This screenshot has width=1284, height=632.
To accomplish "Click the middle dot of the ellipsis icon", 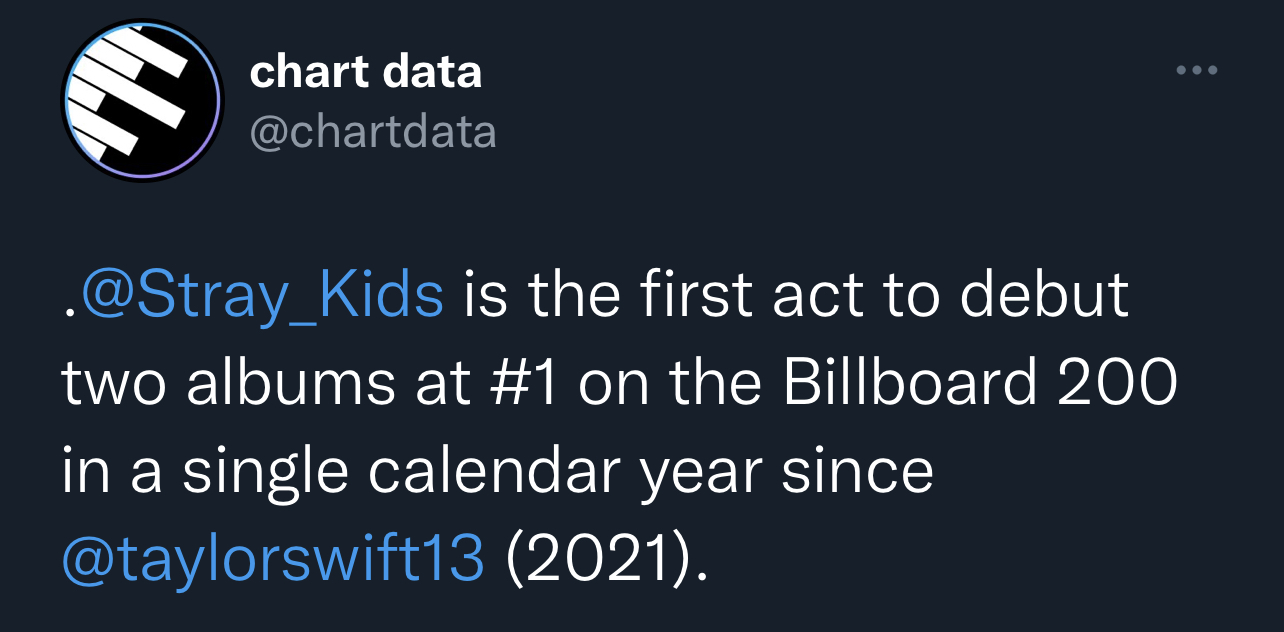I will tap(1197, 71).
